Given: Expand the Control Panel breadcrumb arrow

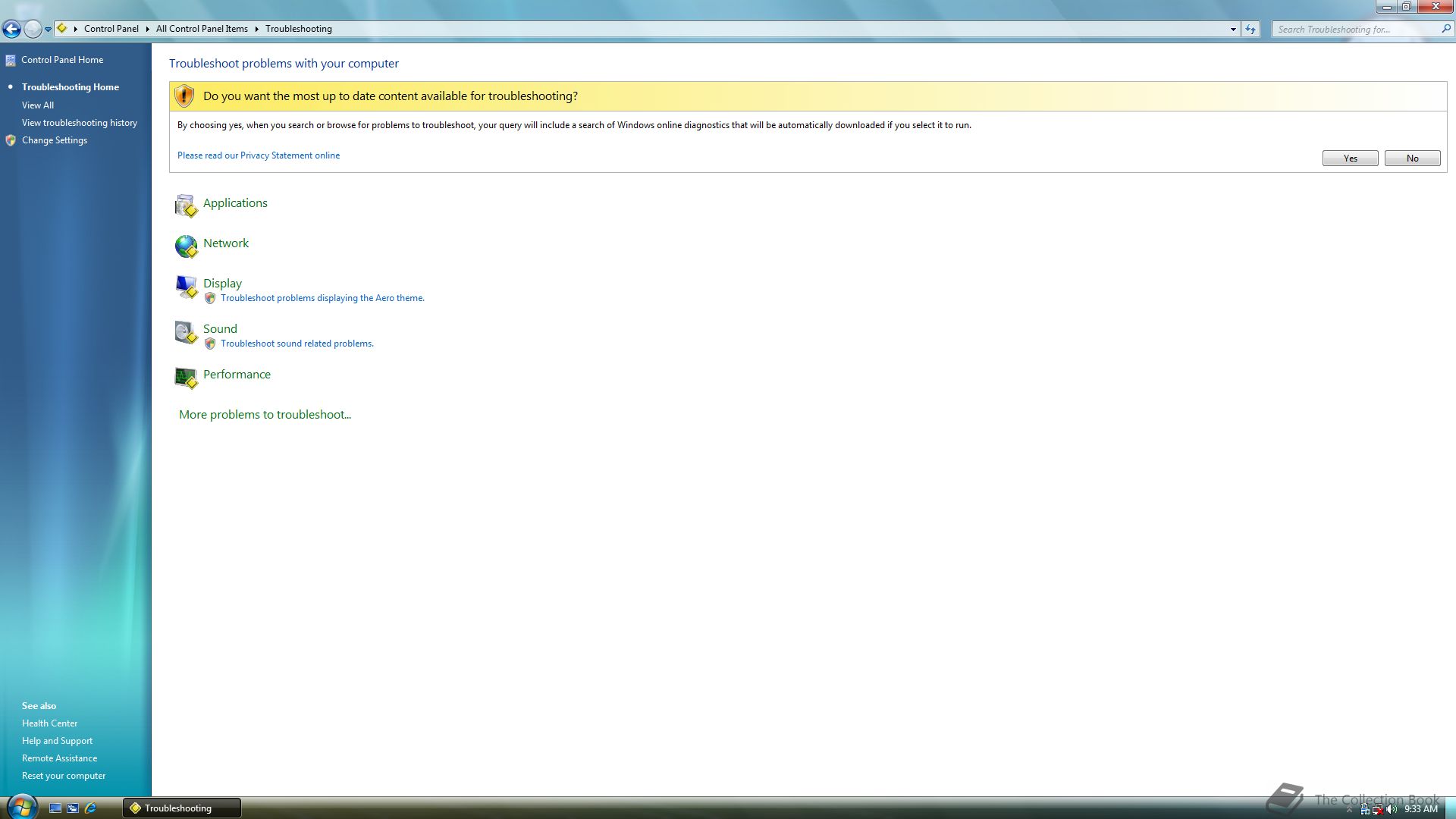Looking at the screenshot, I should (147, 29).
